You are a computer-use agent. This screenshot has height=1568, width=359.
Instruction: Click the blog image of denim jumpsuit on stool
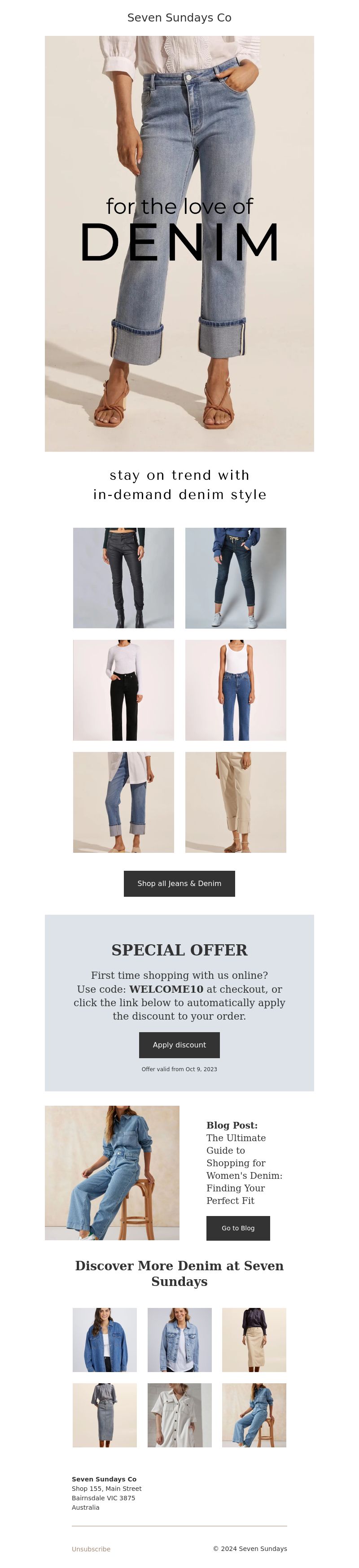pyautogui.click(x=112, y=1173)
